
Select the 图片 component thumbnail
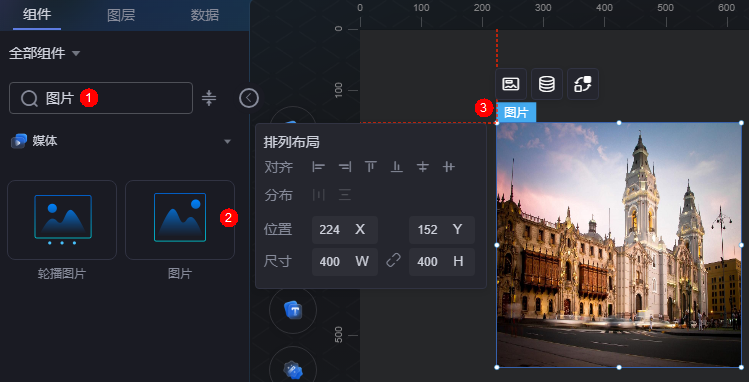point(180,220)
